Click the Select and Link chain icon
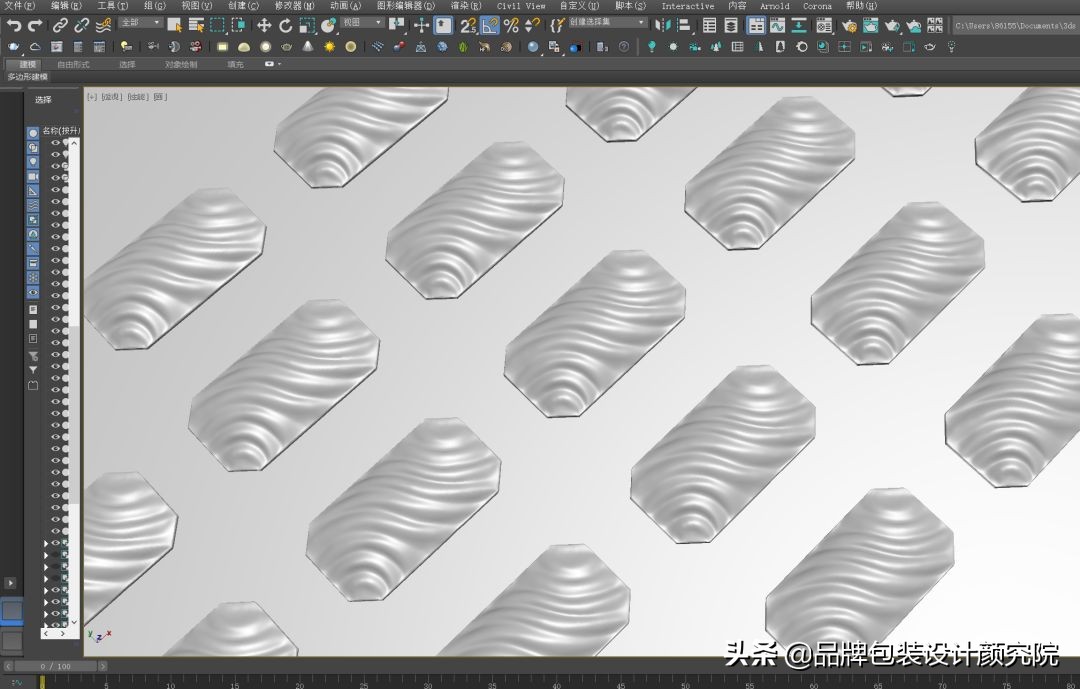Screen dimensions: 1080x689 (x=60, y=25)
